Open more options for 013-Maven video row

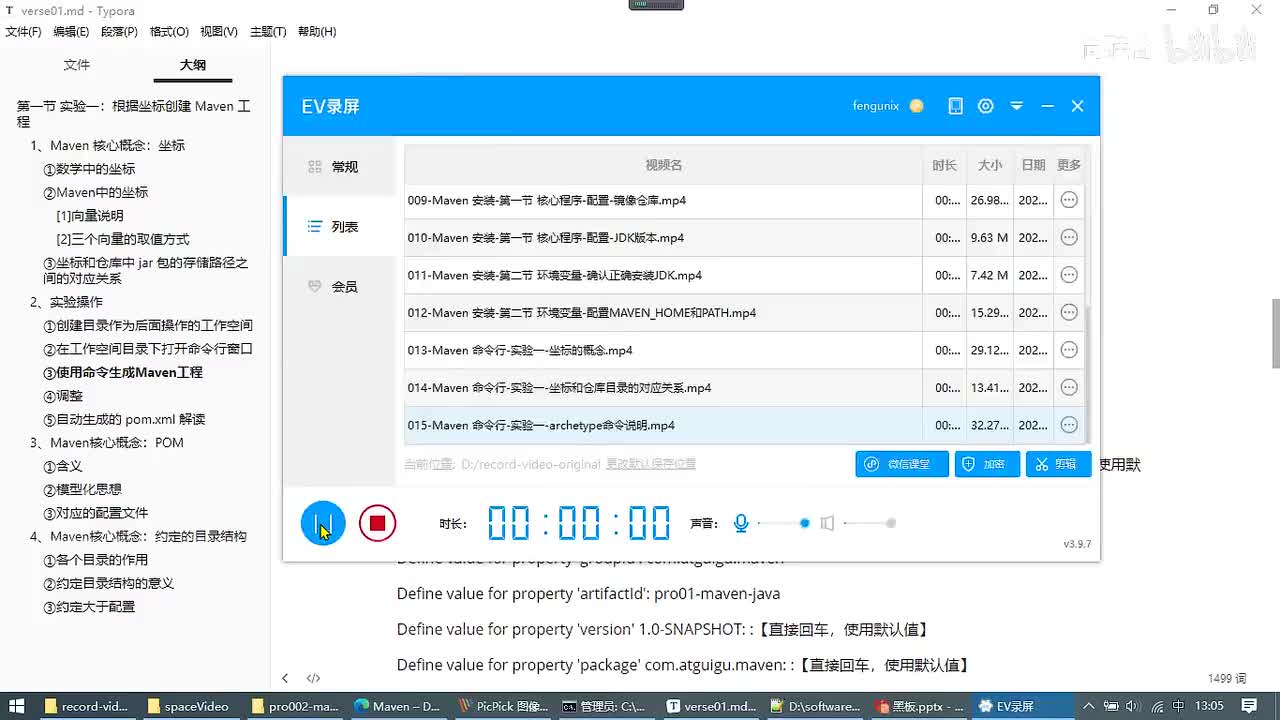tap(1069, 350)
